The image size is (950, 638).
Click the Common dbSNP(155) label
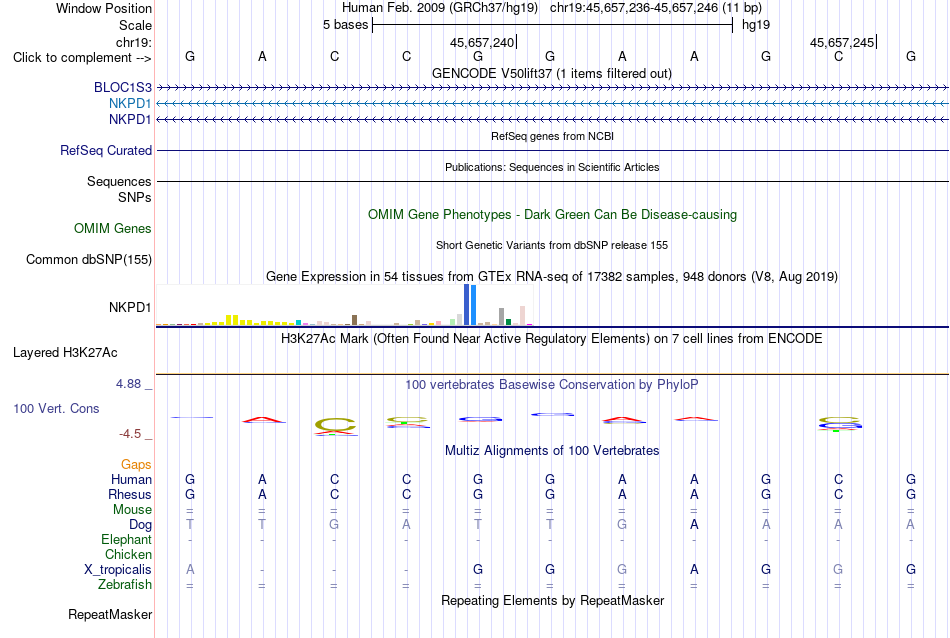[88, 259]
